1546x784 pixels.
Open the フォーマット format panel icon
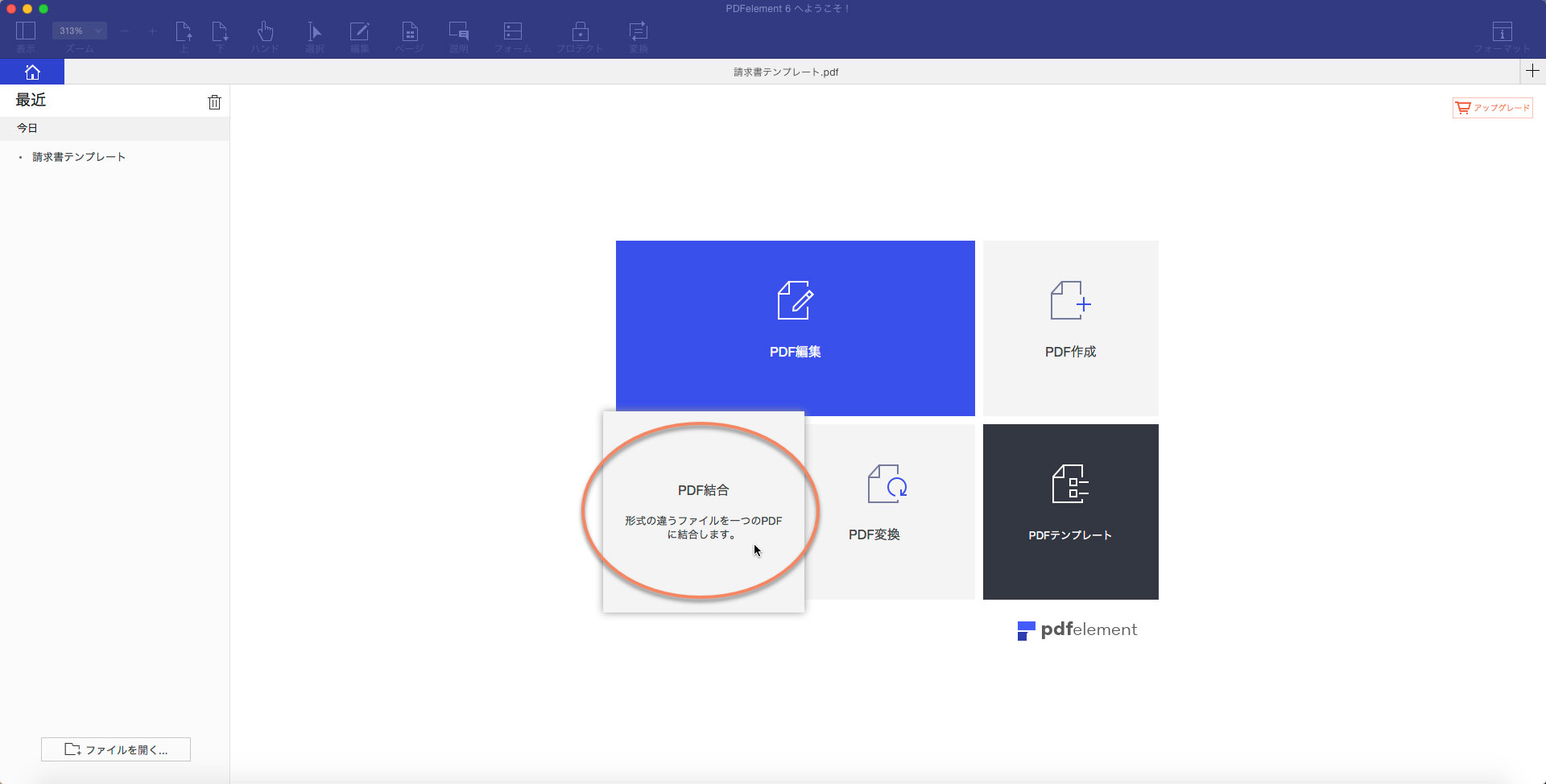pos(1502,32)
